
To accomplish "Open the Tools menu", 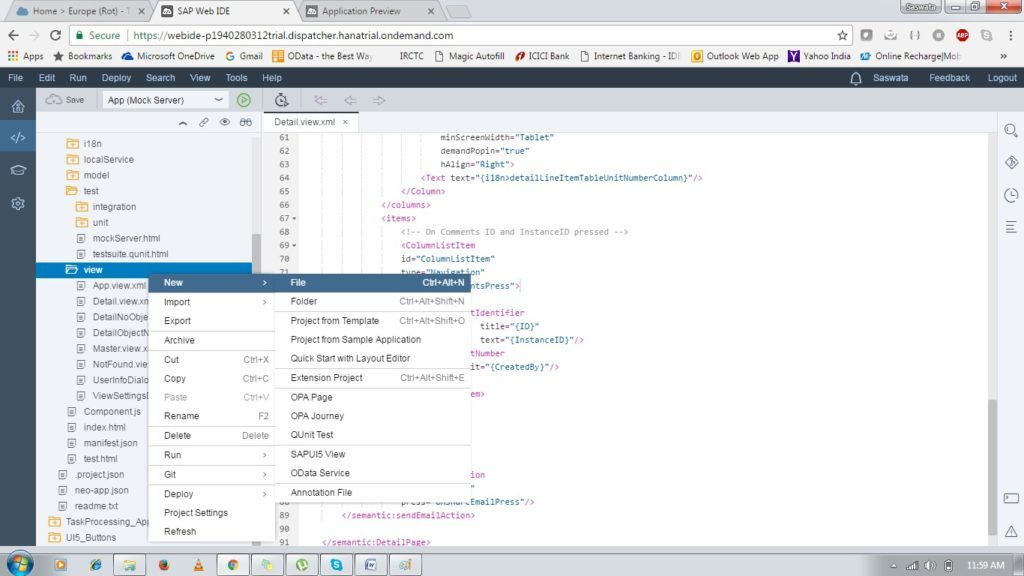I will [x=236, y=78].
